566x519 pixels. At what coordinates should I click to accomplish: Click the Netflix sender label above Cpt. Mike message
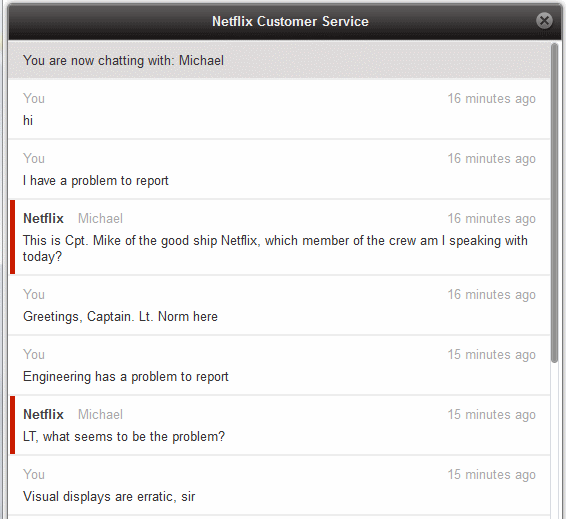(43, 218)
